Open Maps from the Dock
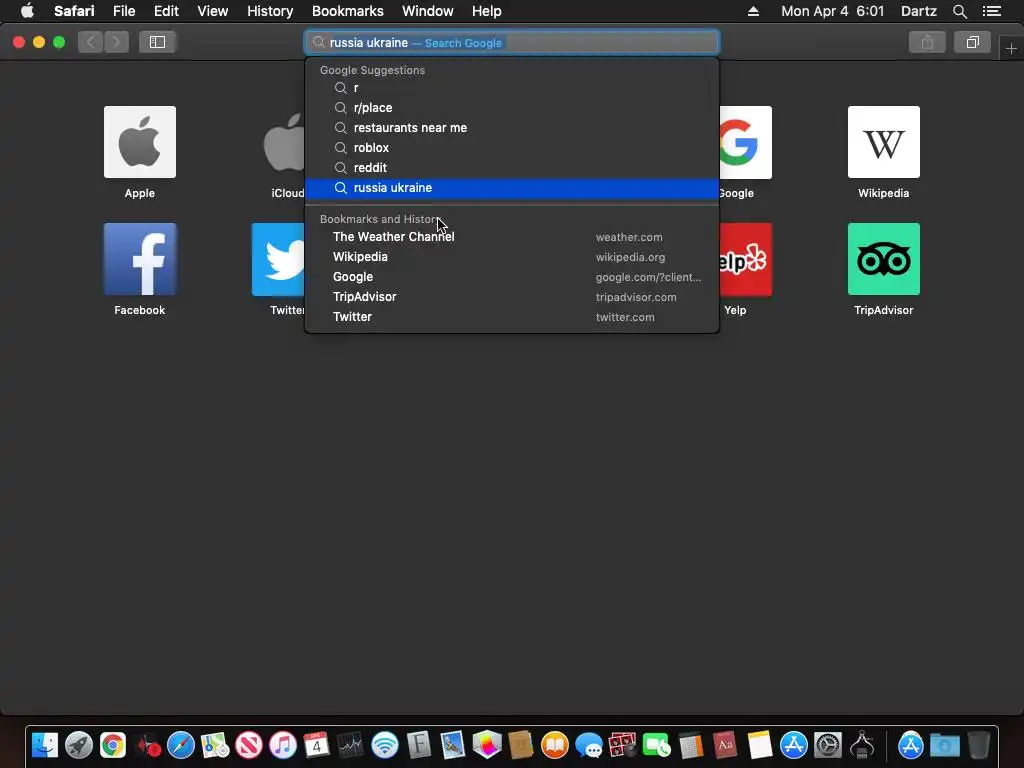 pyautogui.click(x=215, y=745)
